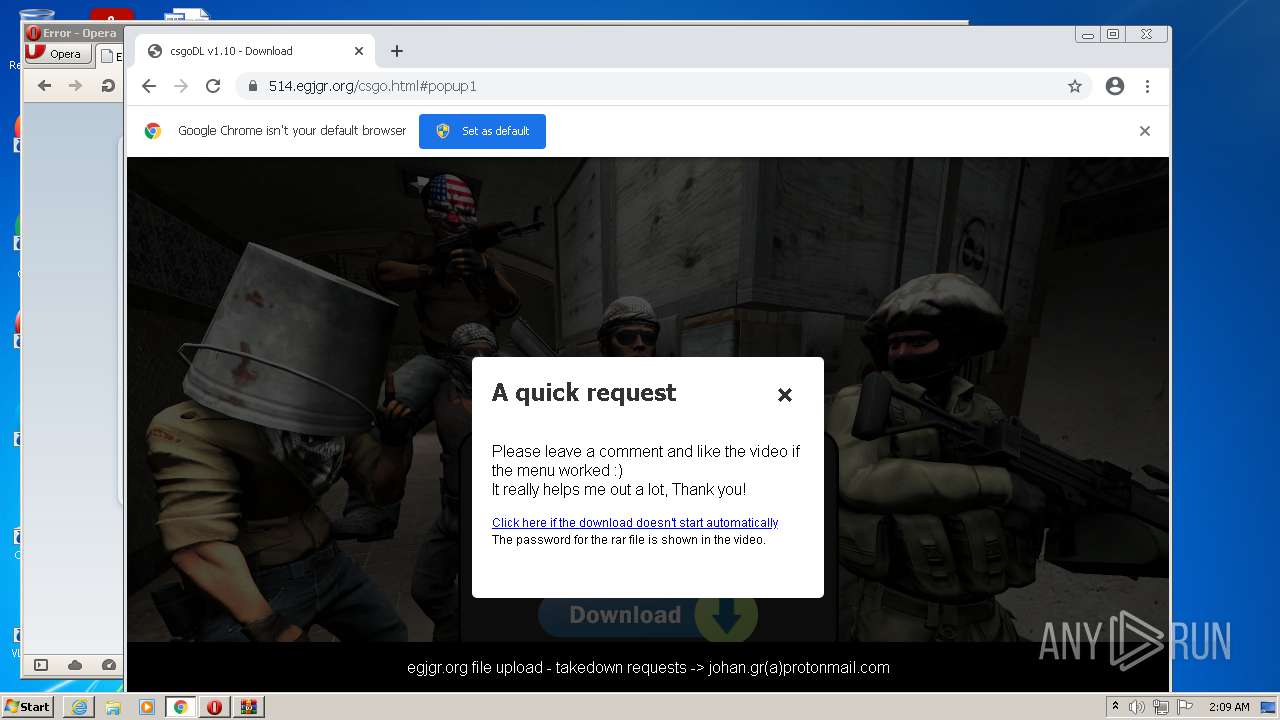Screen dimensions: 1280x720
Task: Open Chrome's three-dot menu
Action: [1147, 86]
